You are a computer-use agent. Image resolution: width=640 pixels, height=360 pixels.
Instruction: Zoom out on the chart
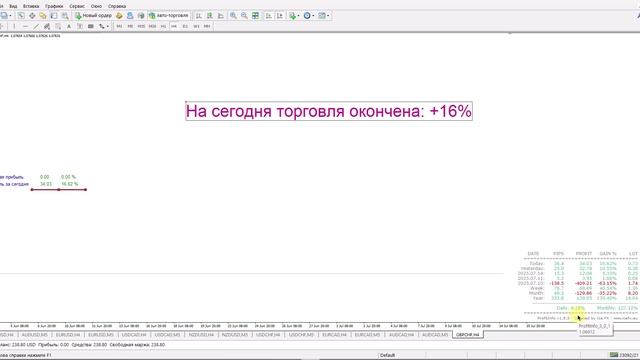pyautogui.click(x=244, y=16)
